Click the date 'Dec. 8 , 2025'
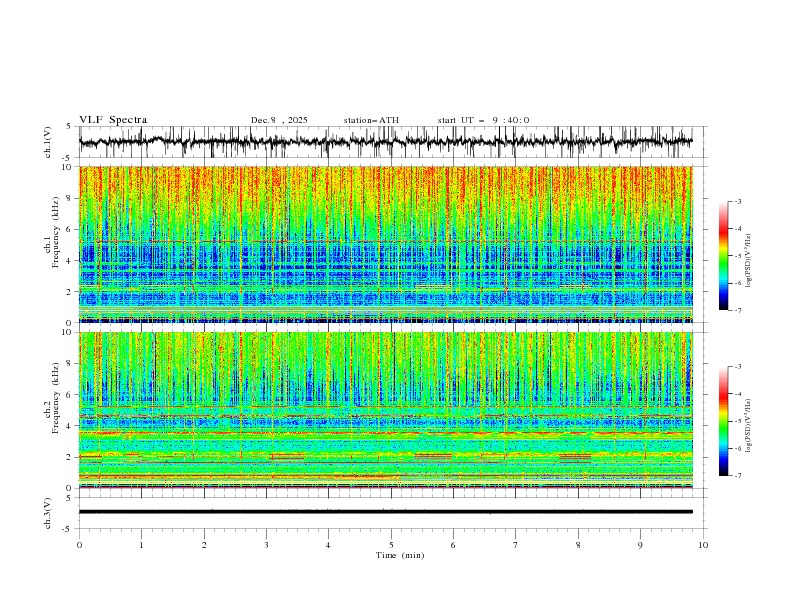The height and width of the screenshot is (612, 792). [x=279, y=120]
